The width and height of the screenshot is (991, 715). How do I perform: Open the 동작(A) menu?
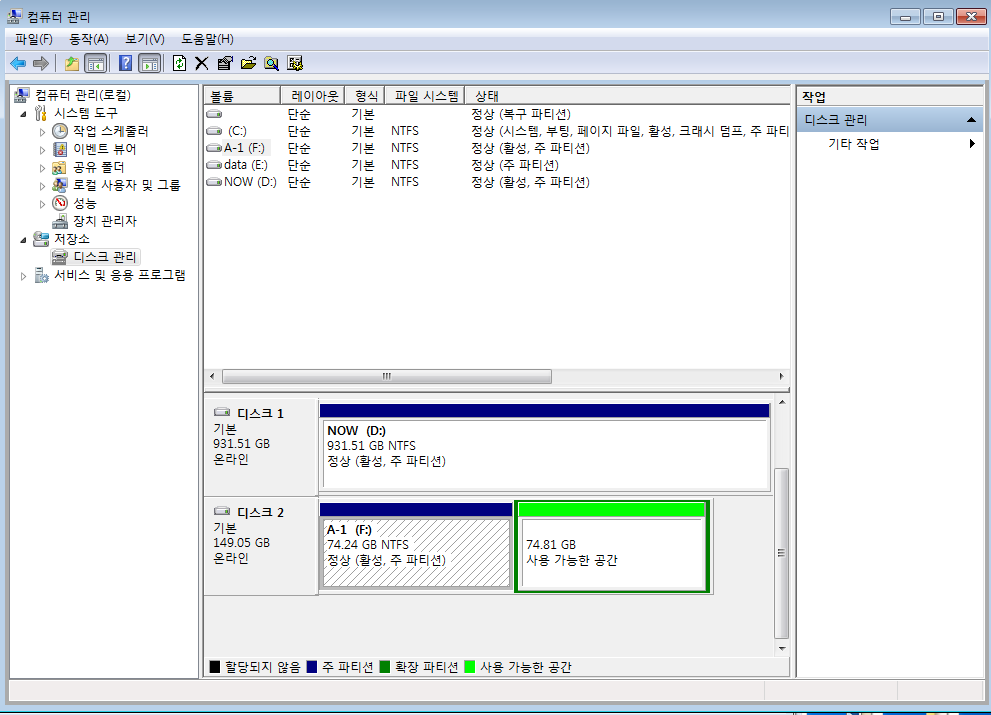(x=88, y=39)
